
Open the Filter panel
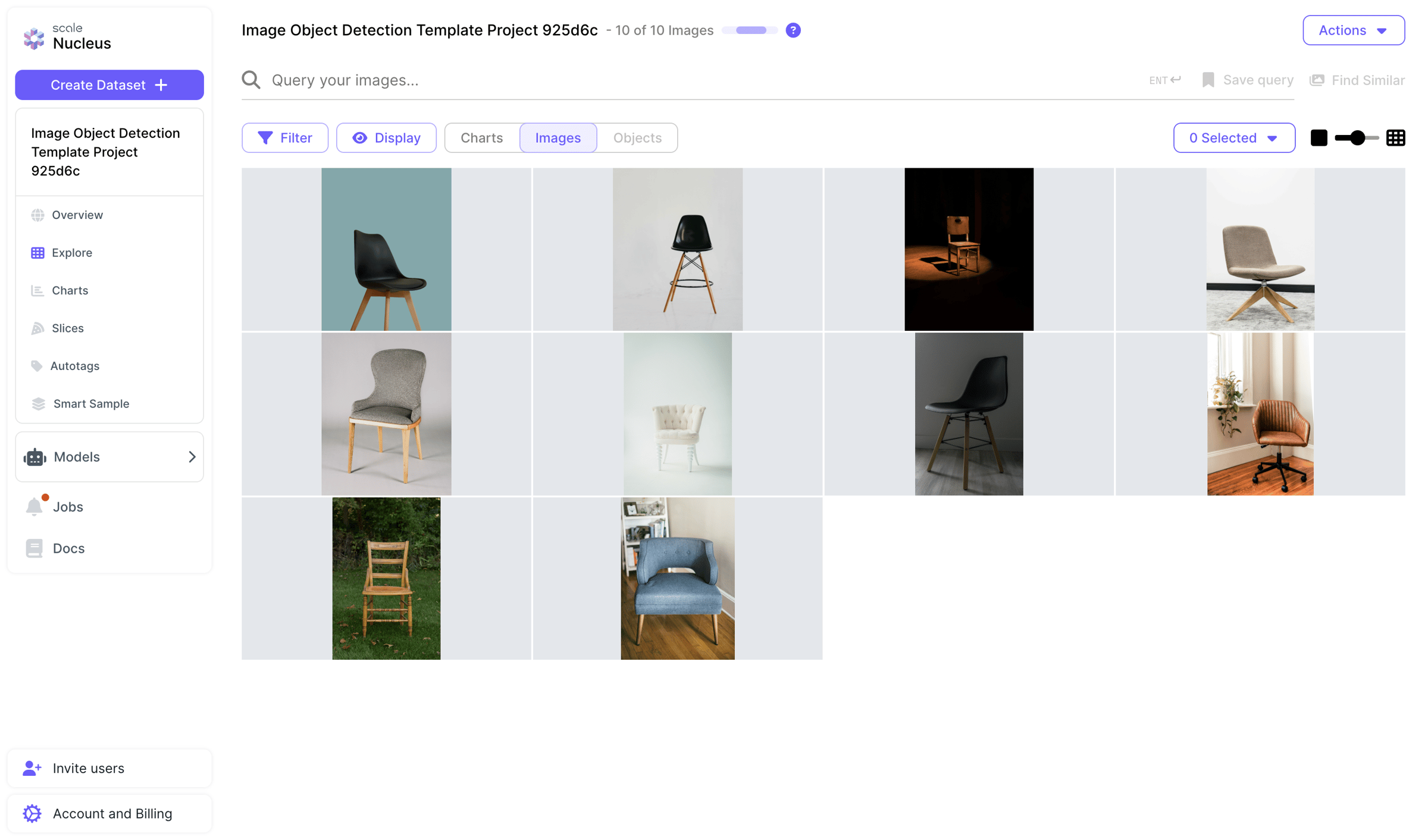click(285, 137)
